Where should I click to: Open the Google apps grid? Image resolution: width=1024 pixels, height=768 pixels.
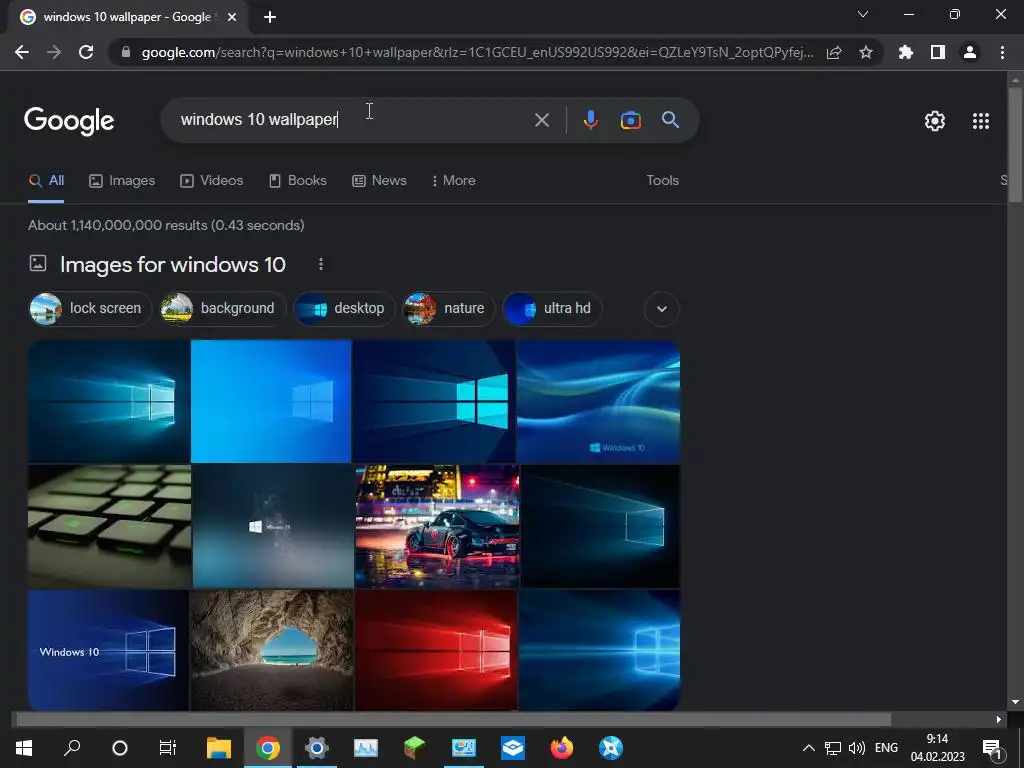pyautogui.click(x=980, y=121)
